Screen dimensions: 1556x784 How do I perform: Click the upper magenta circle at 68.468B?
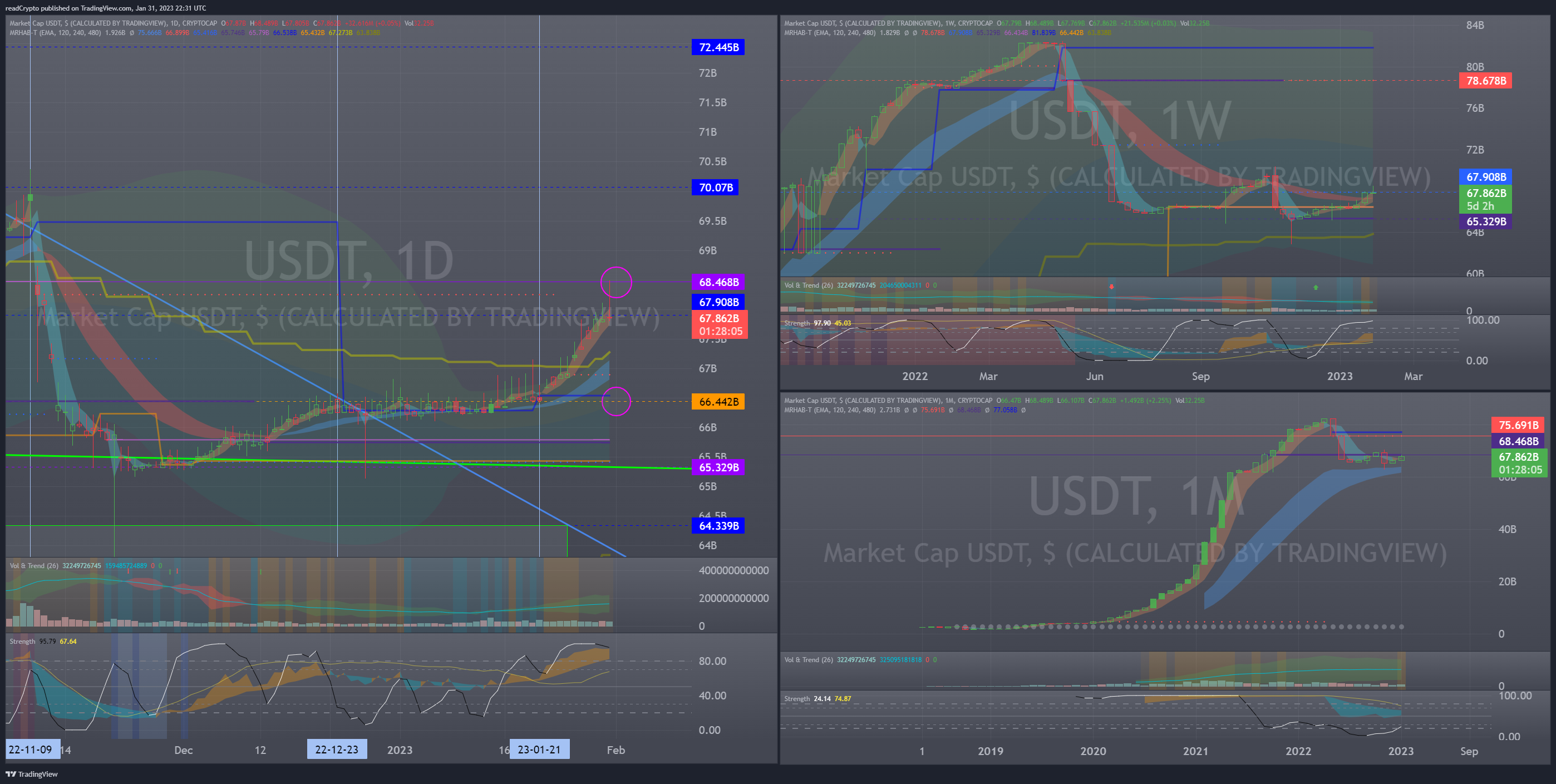(x=616, y=282)
